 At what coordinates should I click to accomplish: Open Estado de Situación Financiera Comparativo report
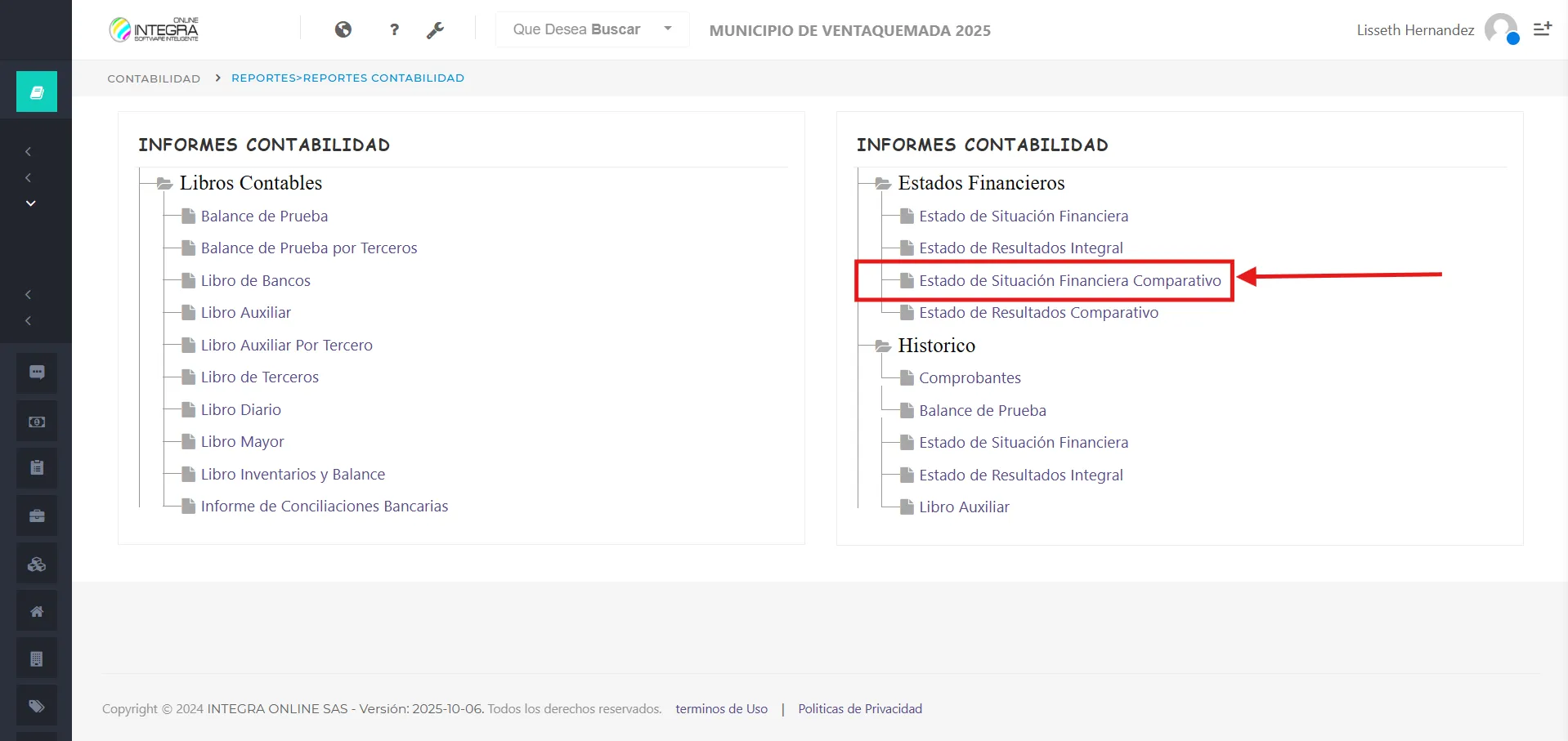(1069, 281)
